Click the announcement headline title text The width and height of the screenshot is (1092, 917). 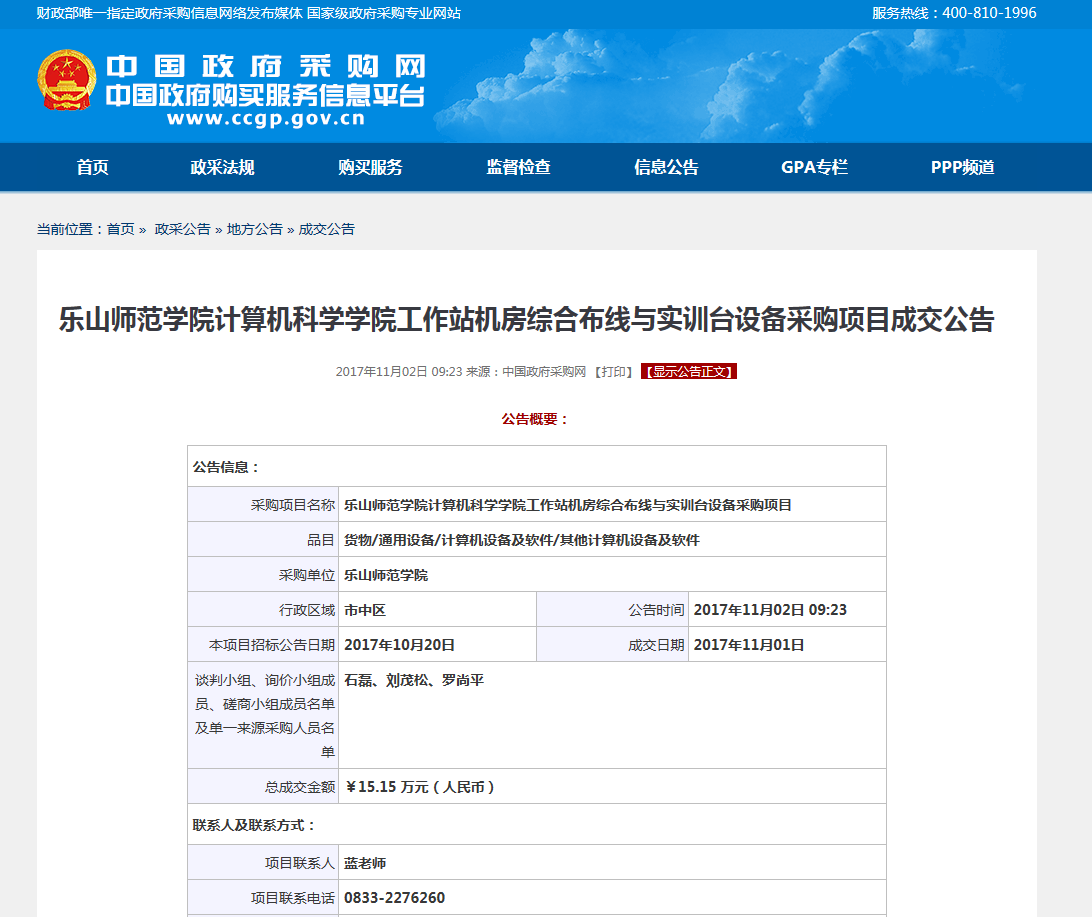(526, 320)
